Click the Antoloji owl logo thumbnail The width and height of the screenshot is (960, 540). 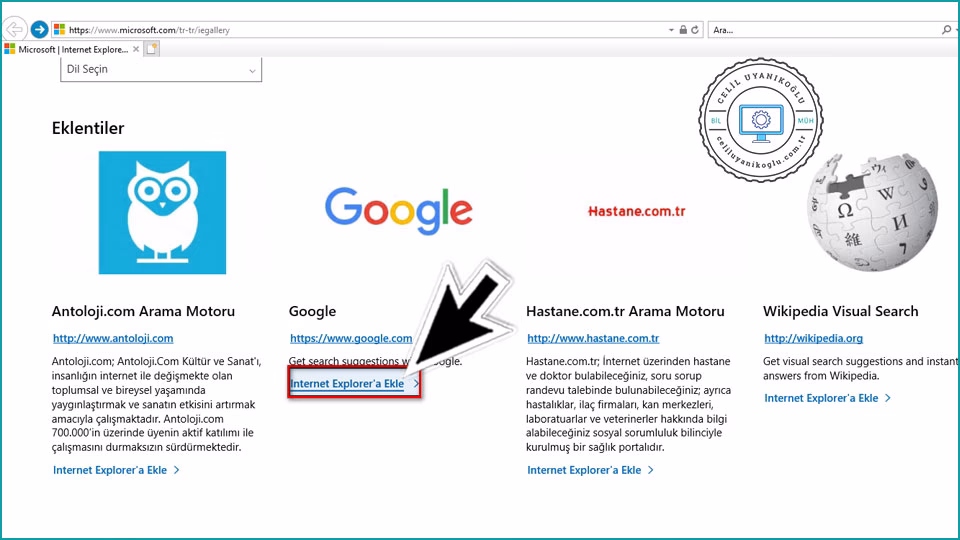coord(162,212)
